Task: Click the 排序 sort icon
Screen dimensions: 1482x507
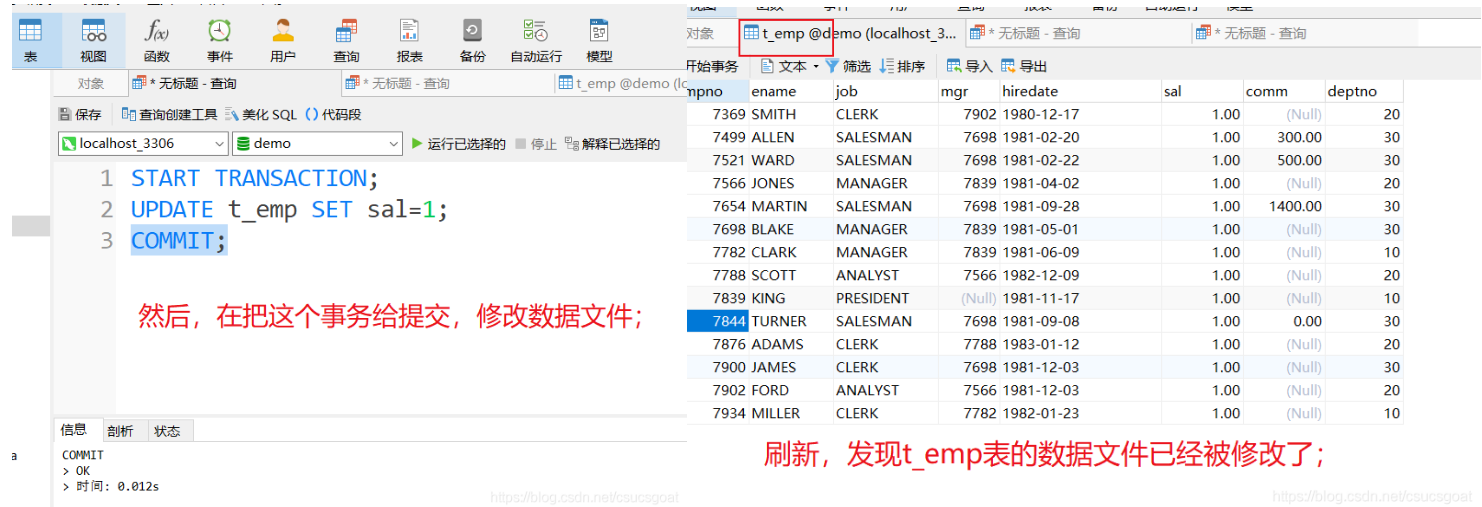Action: 902,66
